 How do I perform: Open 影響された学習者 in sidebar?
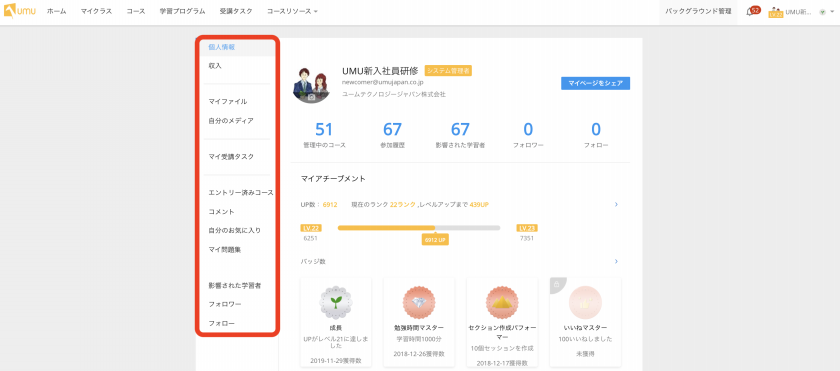(235, 285)
